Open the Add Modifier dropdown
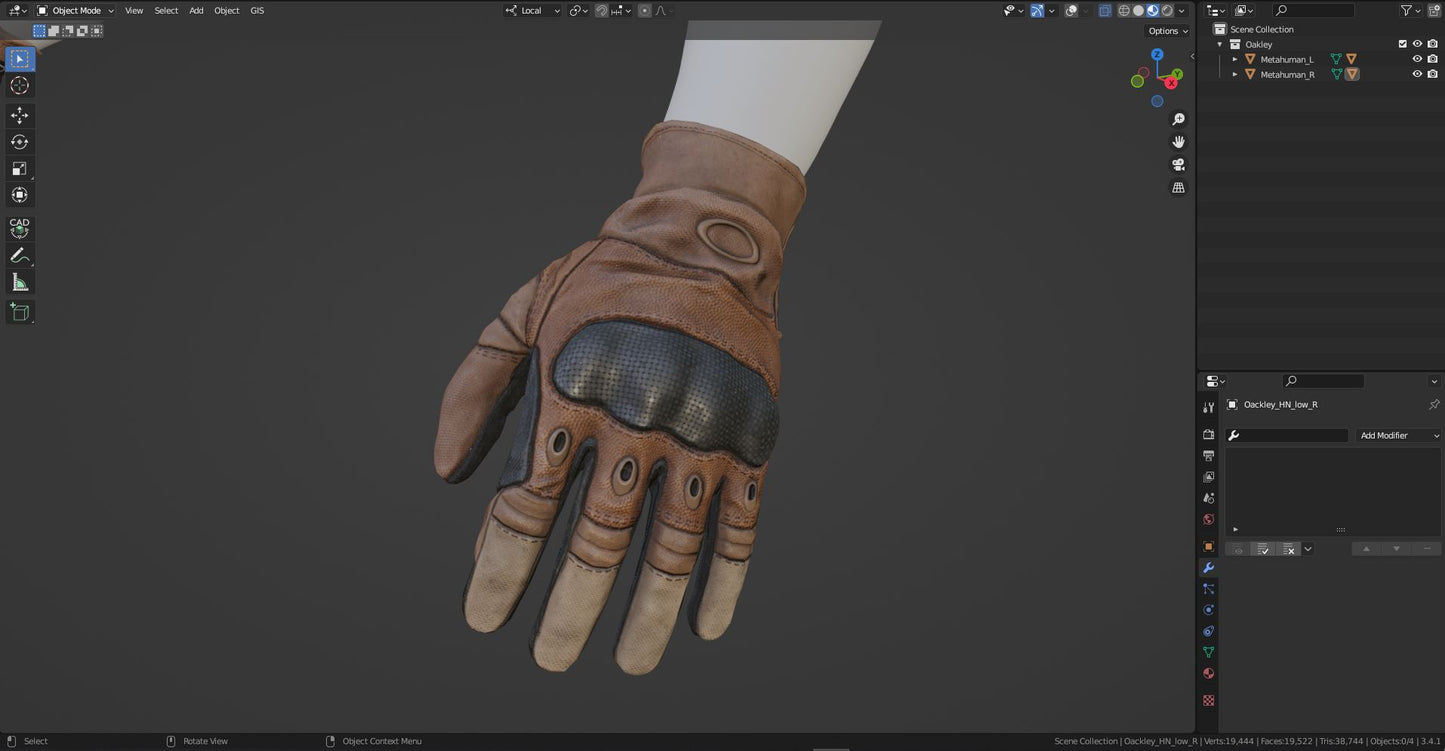This screenshot has height=751, width=1445. (1399, 435)
